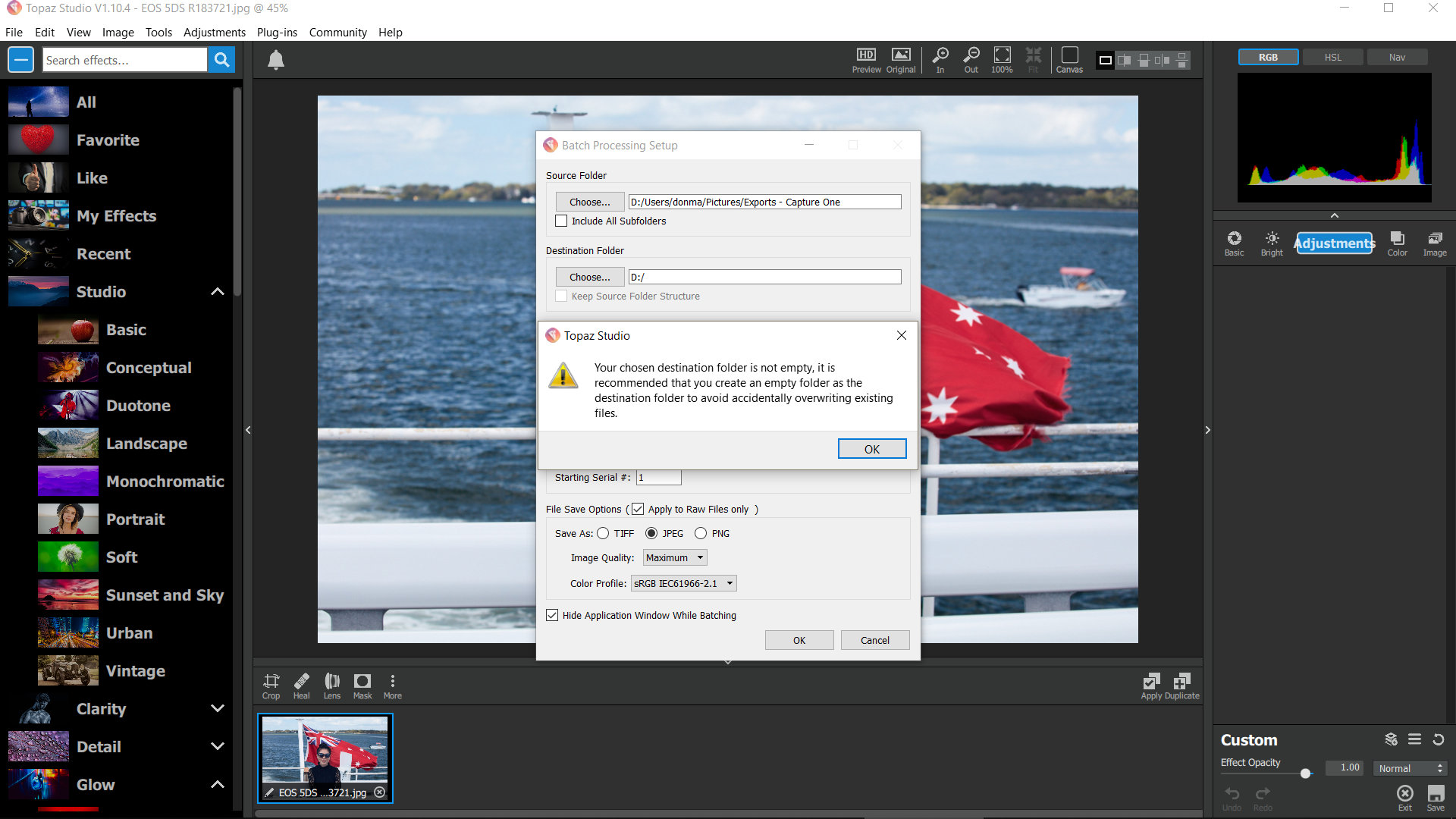Expand the Clarity effects category
The width and height of the screenshot is (1456, 819).
coord(218,709)
